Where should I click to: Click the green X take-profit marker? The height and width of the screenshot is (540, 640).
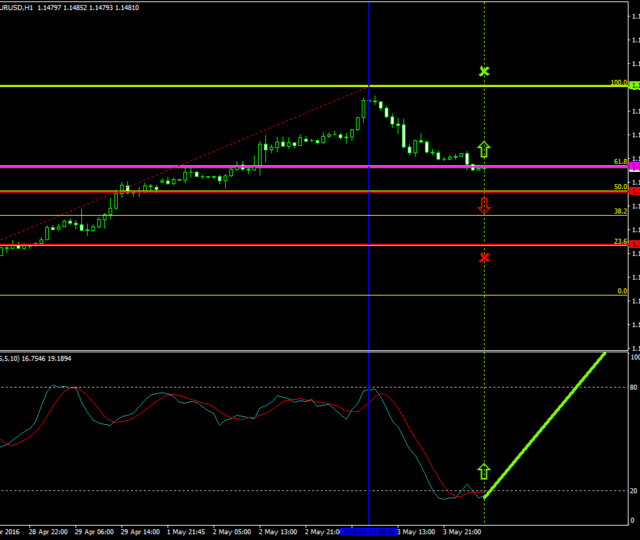click(x=485, y=72)
